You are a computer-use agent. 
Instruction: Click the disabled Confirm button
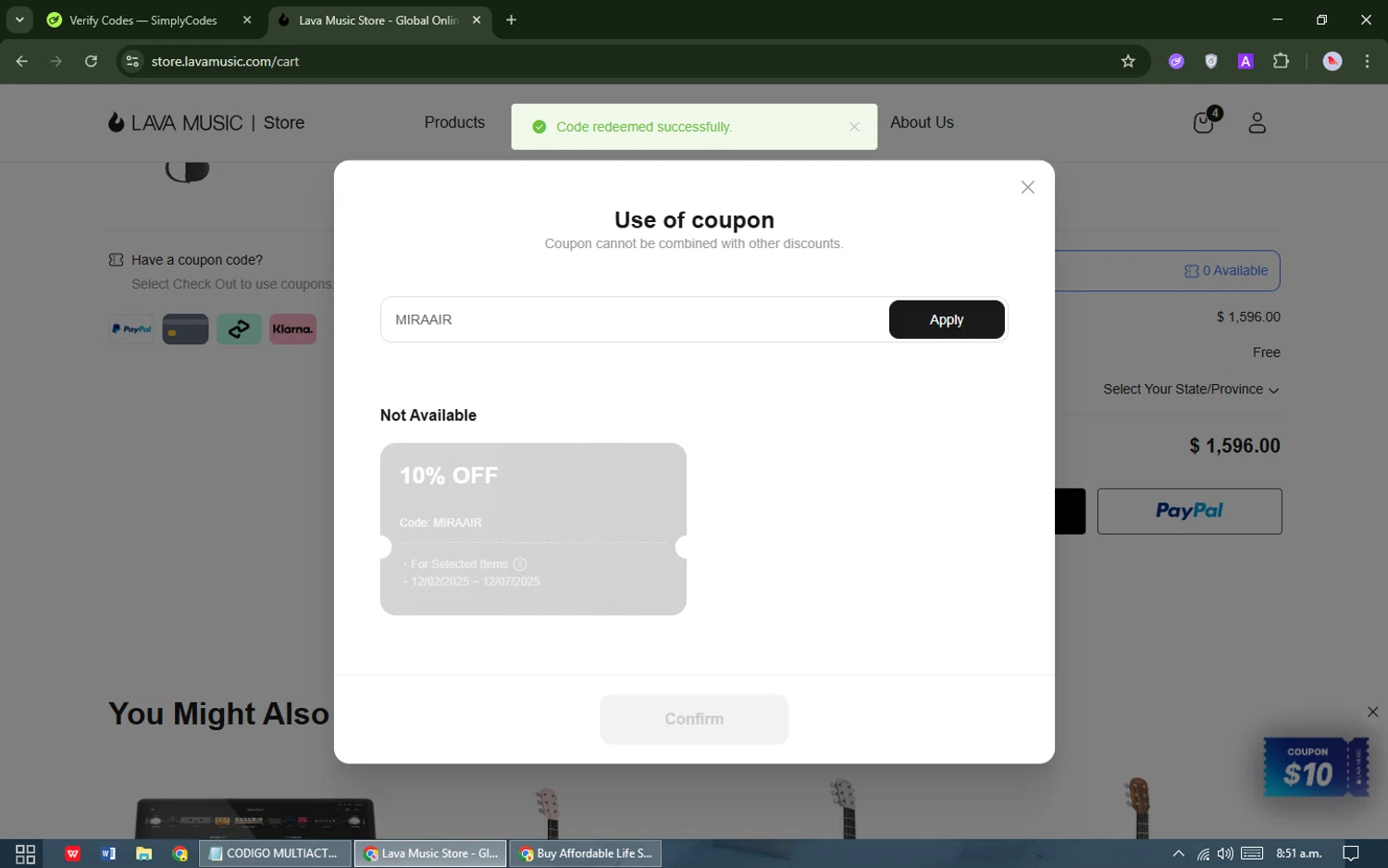[694, 719]
